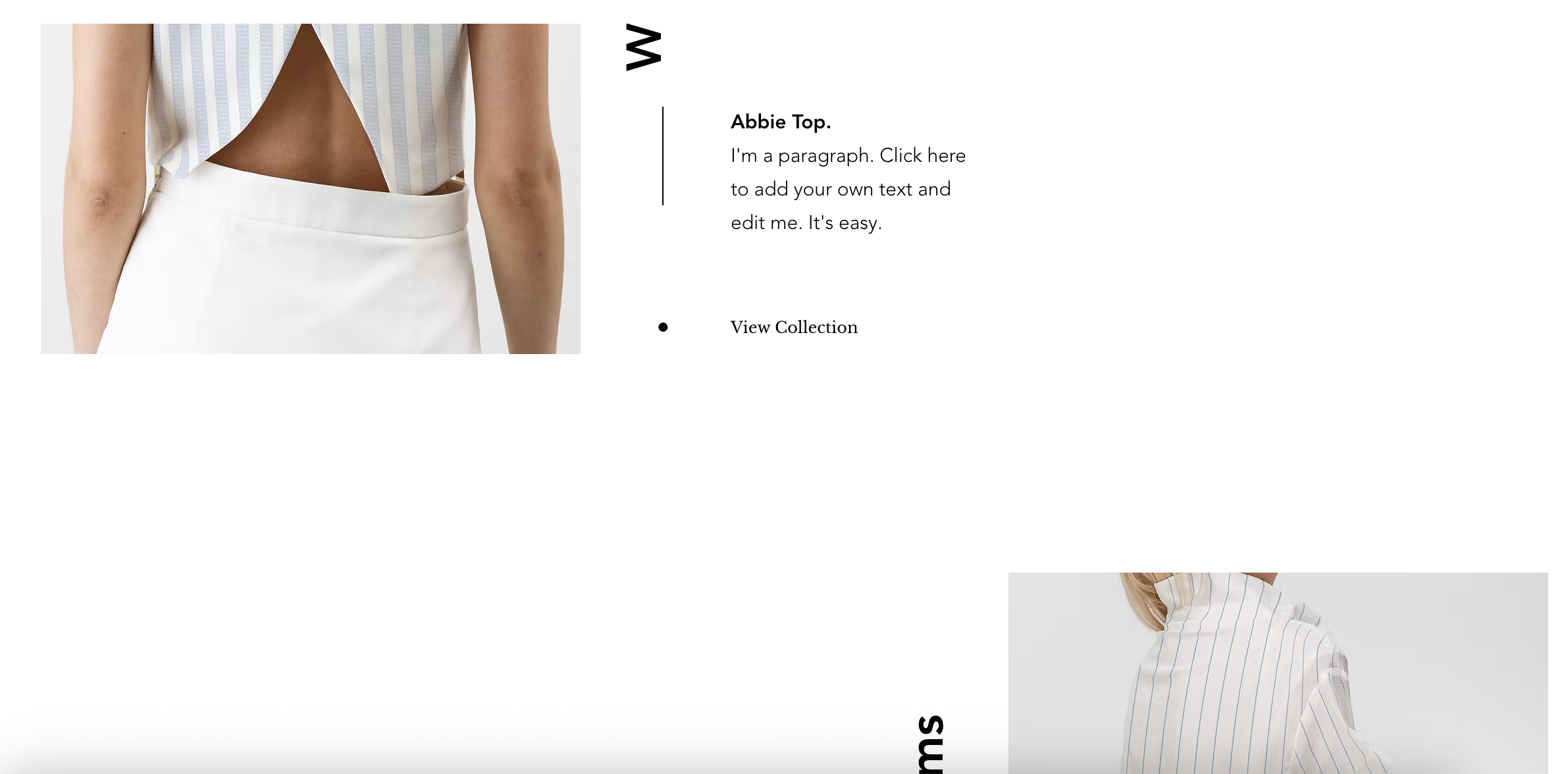Open the View Collection link

[794, 327]
